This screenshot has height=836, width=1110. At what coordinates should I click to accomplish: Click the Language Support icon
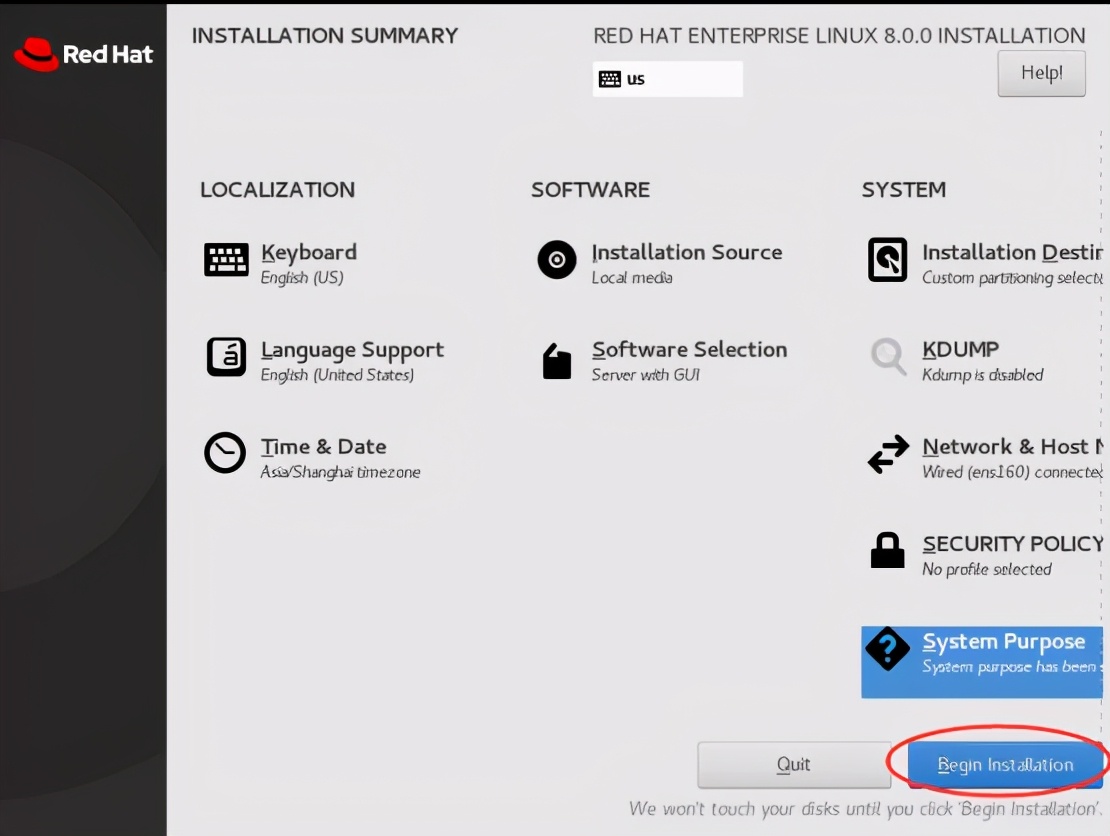(x=226, y=357)
